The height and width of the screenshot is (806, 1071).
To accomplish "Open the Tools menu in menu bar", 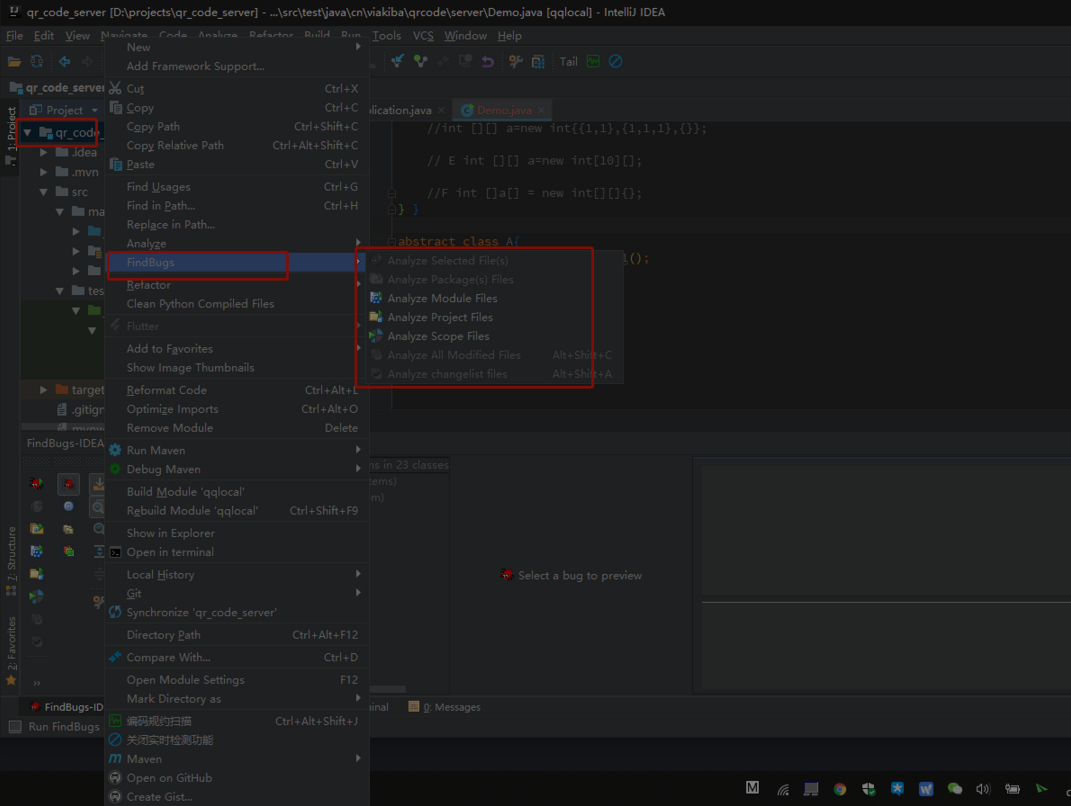I will pyautogui.click(x=387, y=36).
